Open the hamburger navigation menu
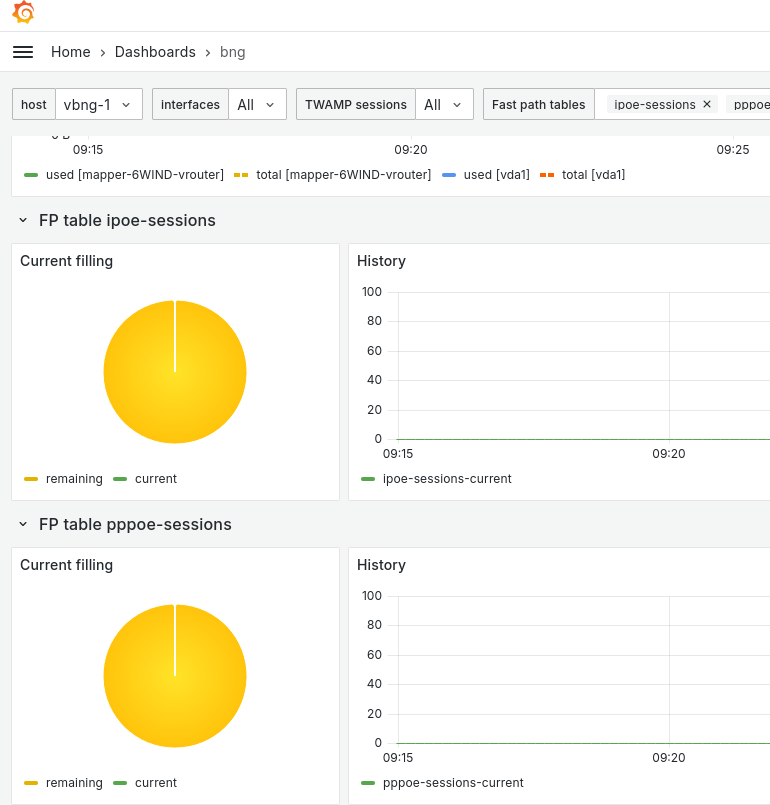Image resolution: width=770 pixels, height=805 pixels. 23,52
